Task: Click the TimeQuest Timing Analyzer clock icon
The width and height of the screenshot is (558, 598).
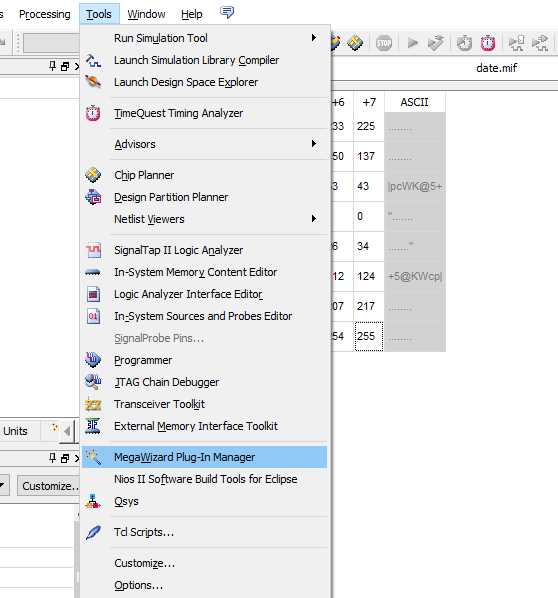Action: (x=93, y=113)
